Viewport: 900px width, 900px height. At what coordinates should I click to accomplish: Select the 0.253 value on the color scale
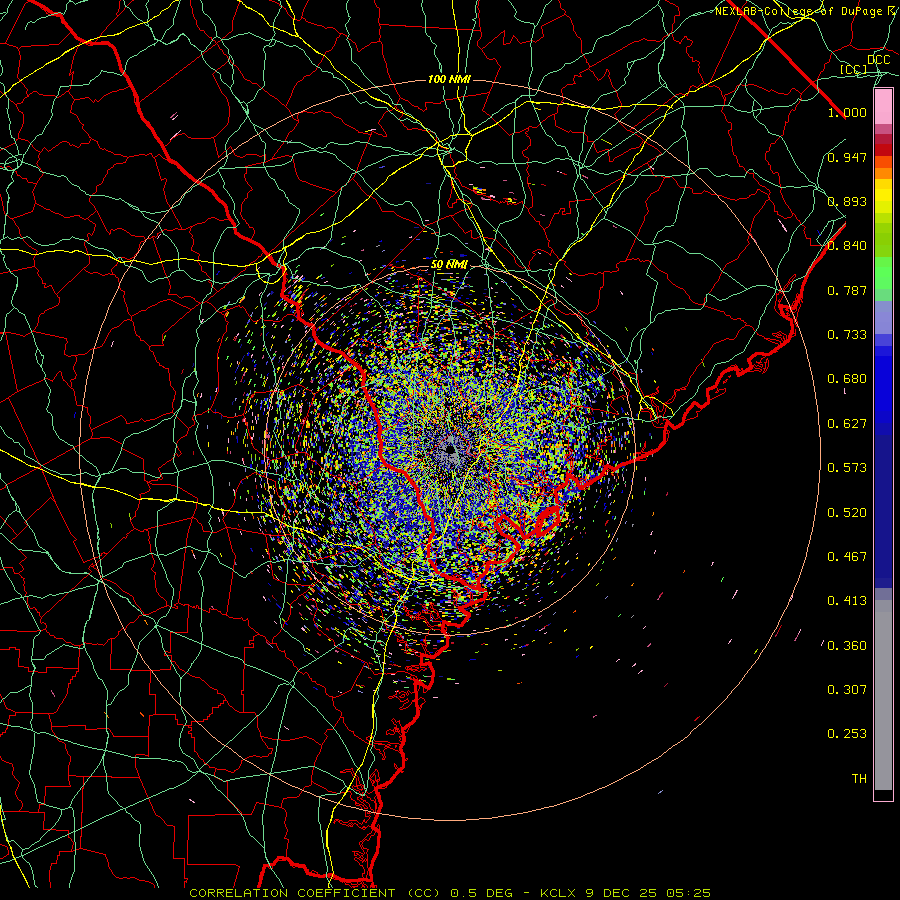click(x=847, y=734)
